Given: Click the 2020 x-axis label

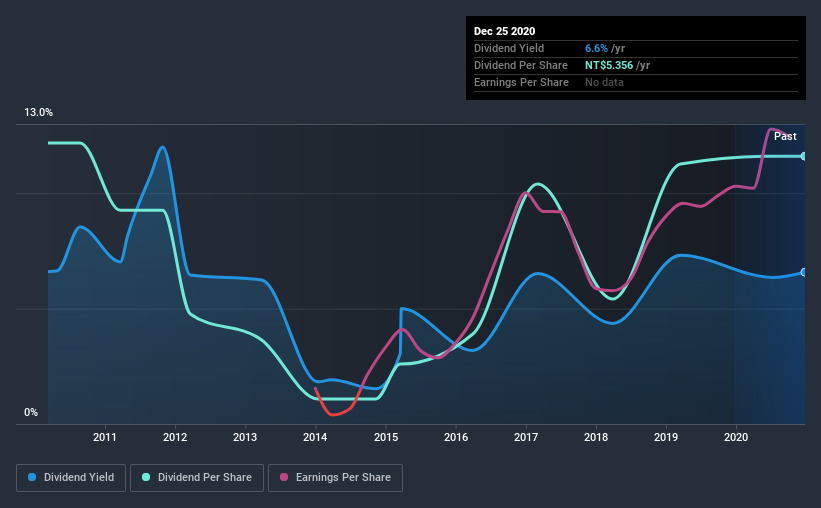Looking at the screenshot, I should (x=736, y=437).
